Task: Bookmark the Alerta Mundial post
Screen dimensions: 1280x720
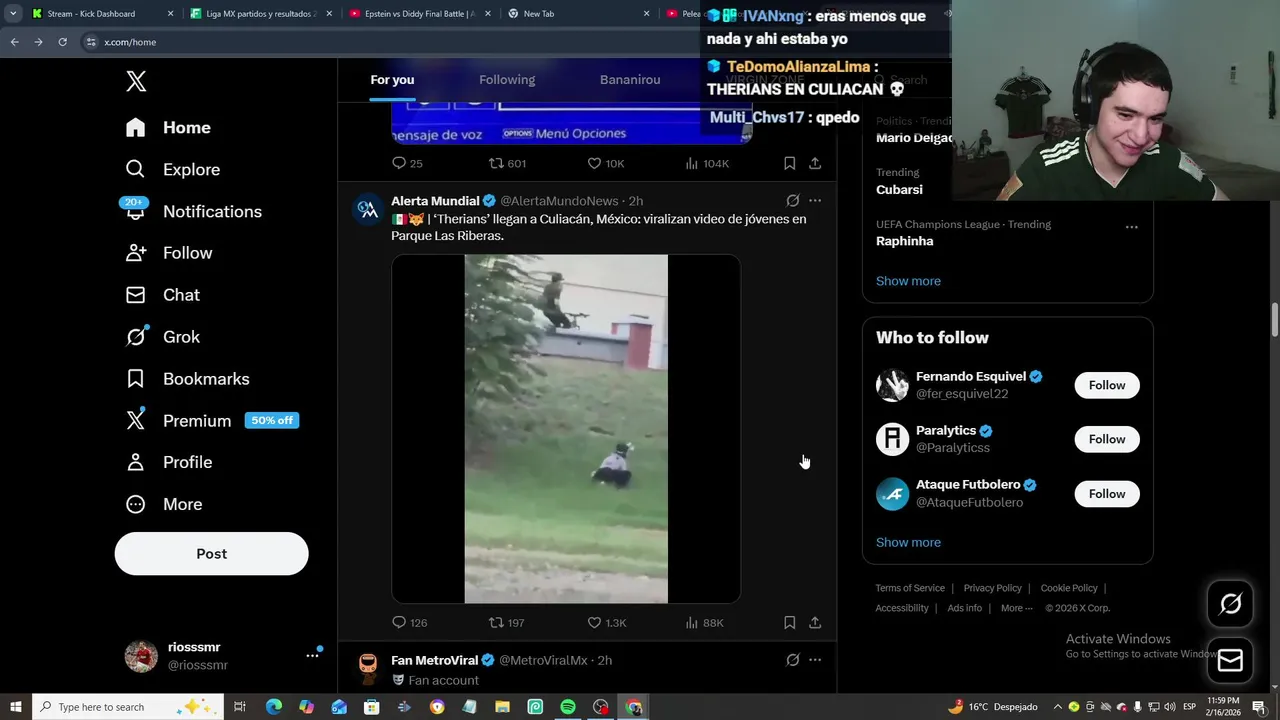Action: (x=789, y=622)
